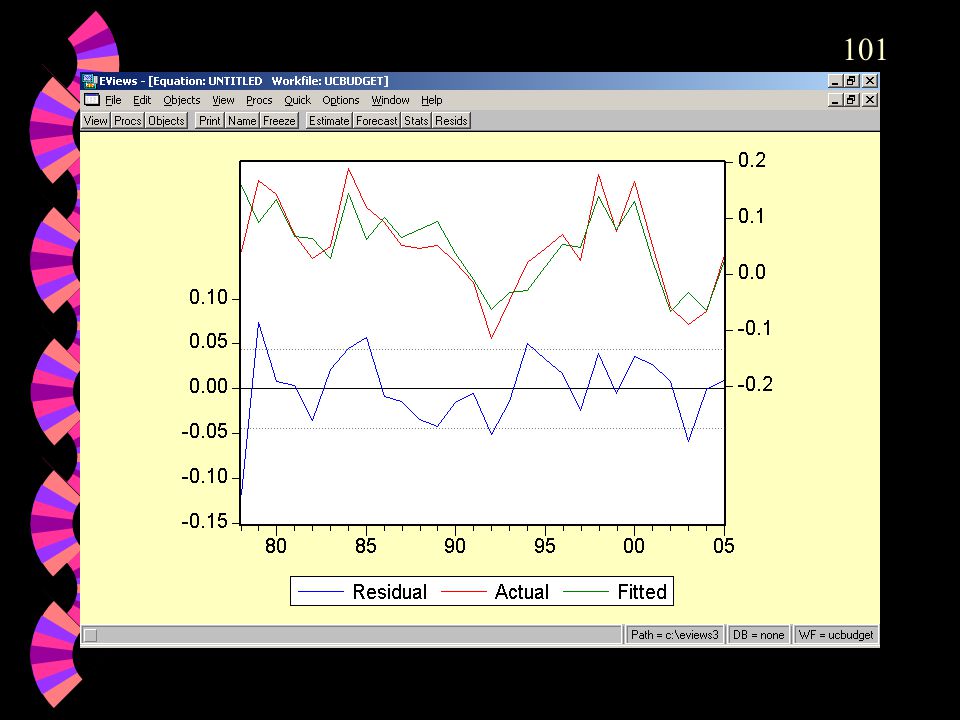
Task: Click the small box in the status bar
Action: (x=90, y=636)
